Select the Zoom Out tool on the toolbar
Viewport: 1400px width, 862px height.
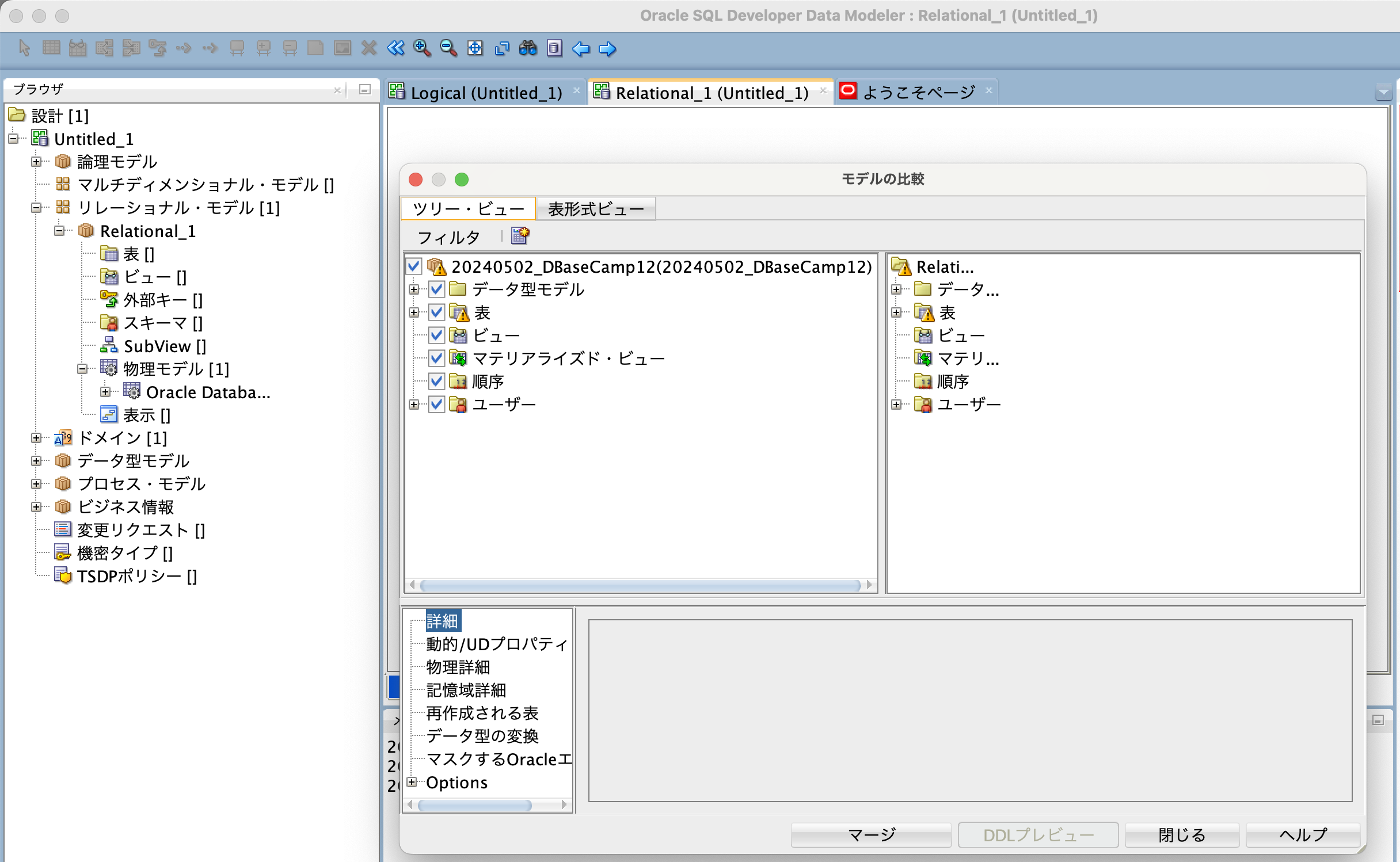coord(448,49)
